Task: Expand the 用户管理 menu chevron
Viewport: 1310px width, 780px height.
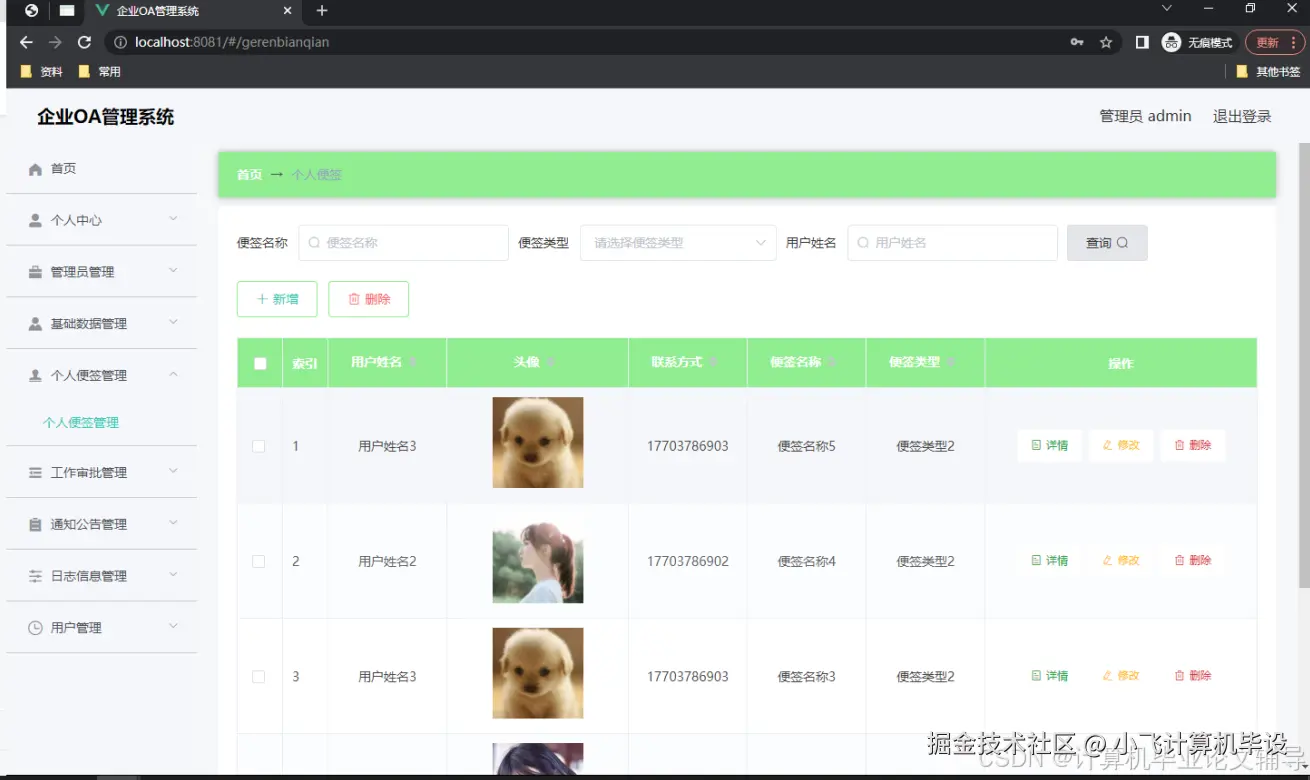Action: pyautogui.click(x=173, y=627)
